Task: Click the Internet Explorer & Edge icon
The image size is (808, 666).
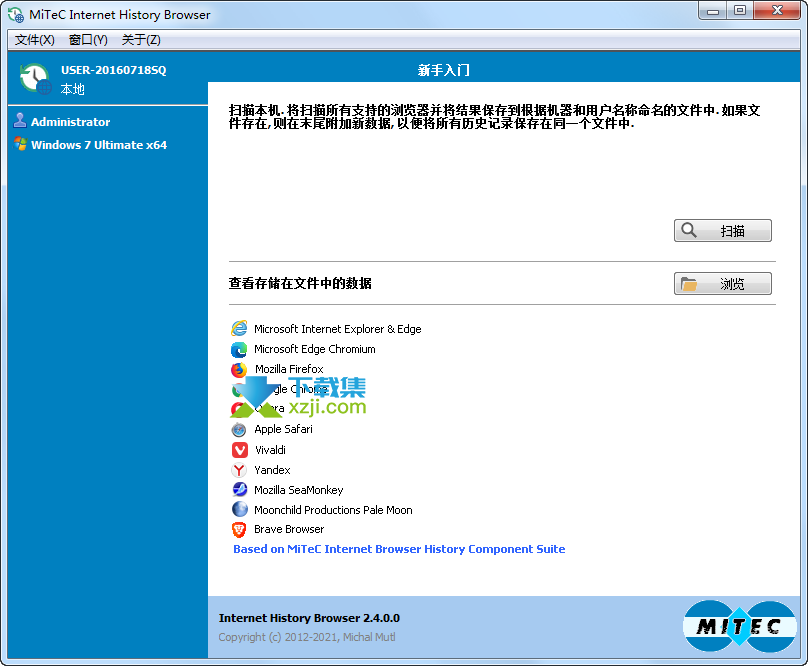Action: (239, 328)
